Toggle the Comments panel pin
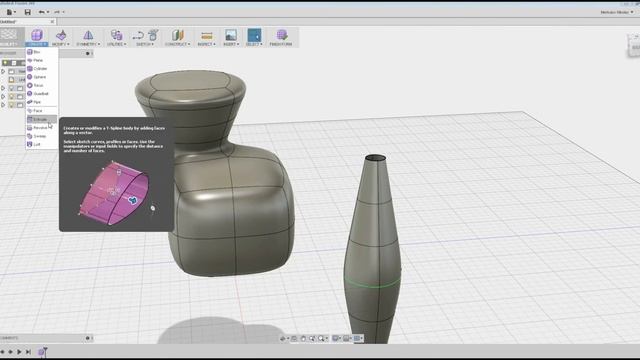Image resolution: width=640 pixels, height=360 pixels. click(x=88, y=338)
